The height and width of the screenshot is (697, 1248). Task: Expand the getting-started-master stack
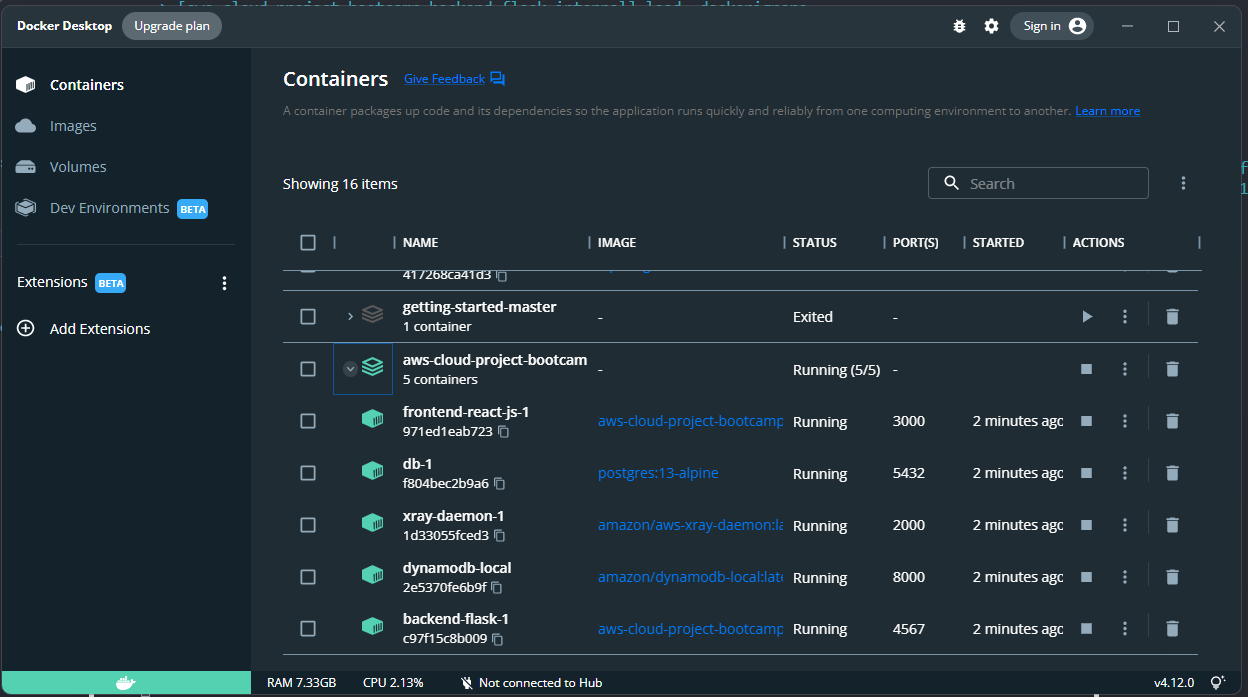coord(350,316)
